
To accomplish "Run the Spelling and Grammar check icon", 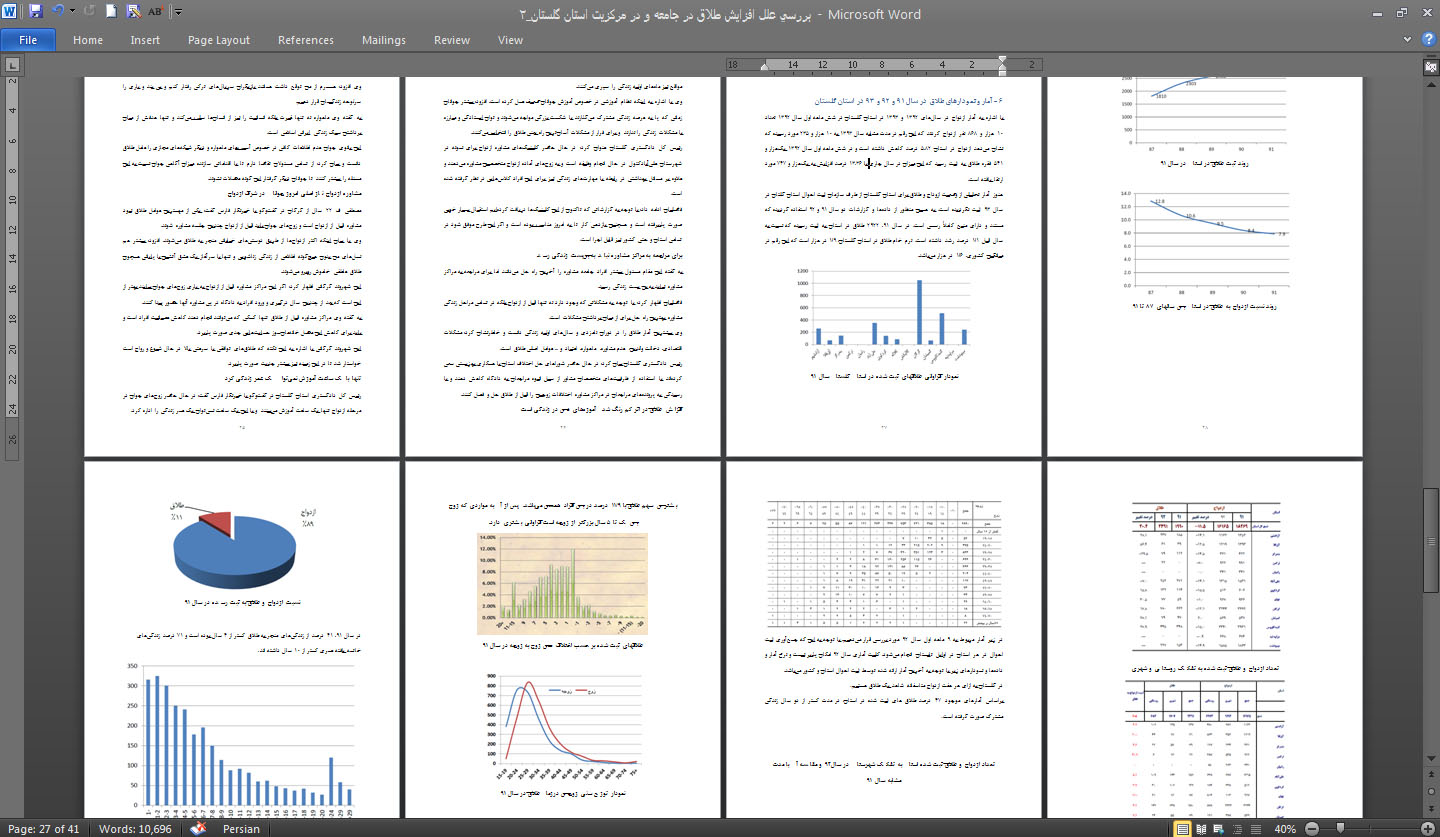I will tap(155, 13).
